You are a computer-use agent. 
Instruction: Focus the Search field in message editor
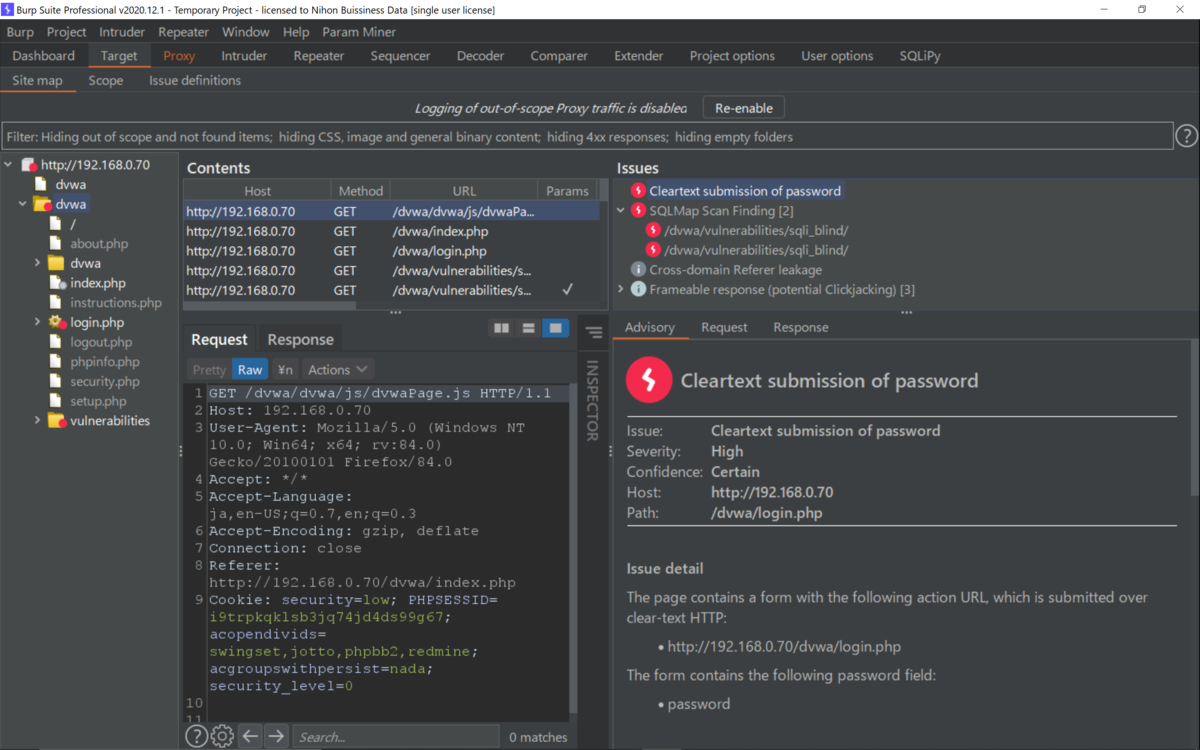click(x=396, y=737)
